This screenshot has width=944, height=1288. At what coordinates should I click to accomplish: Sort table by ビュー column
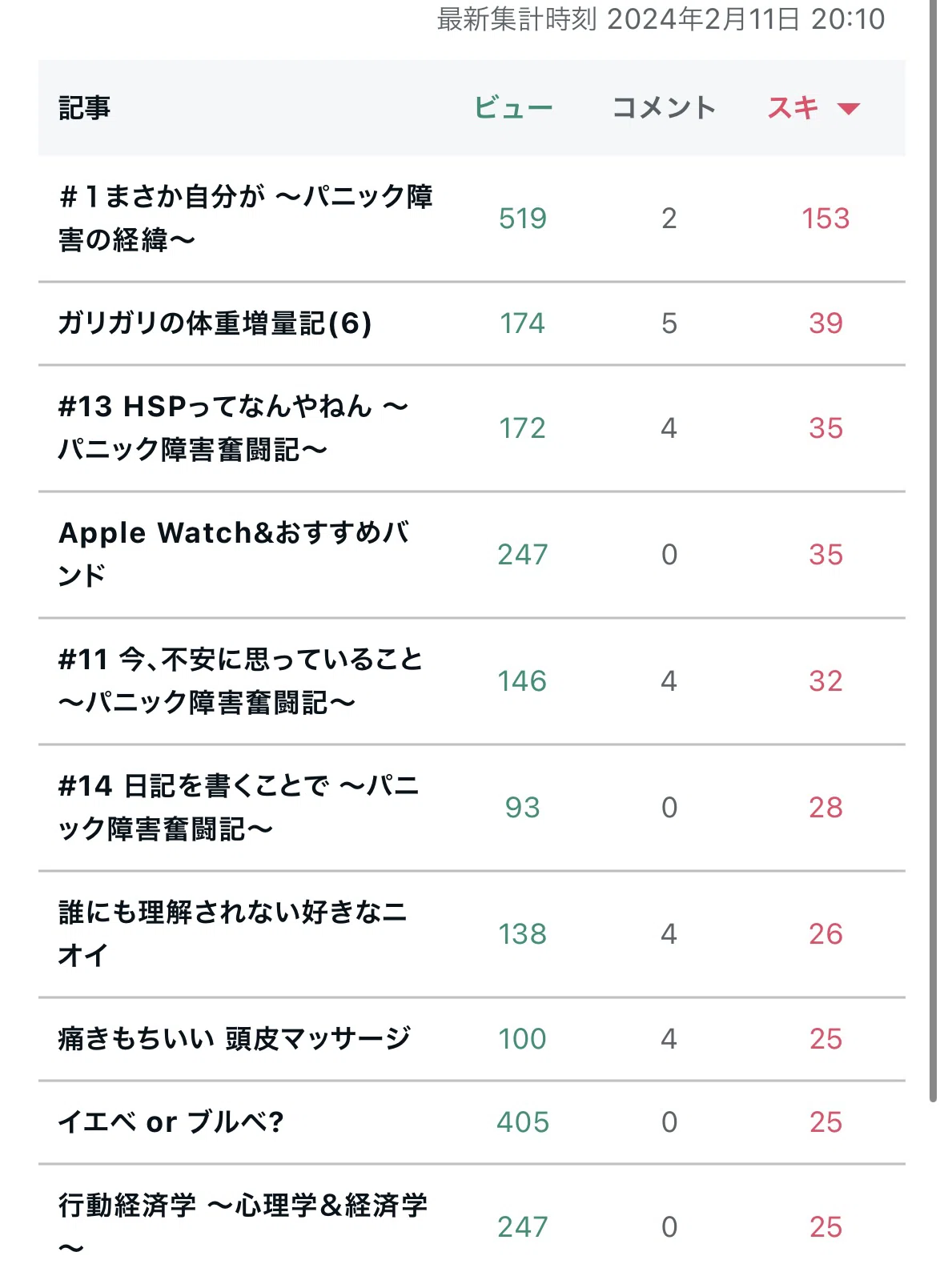pos(513,107)
